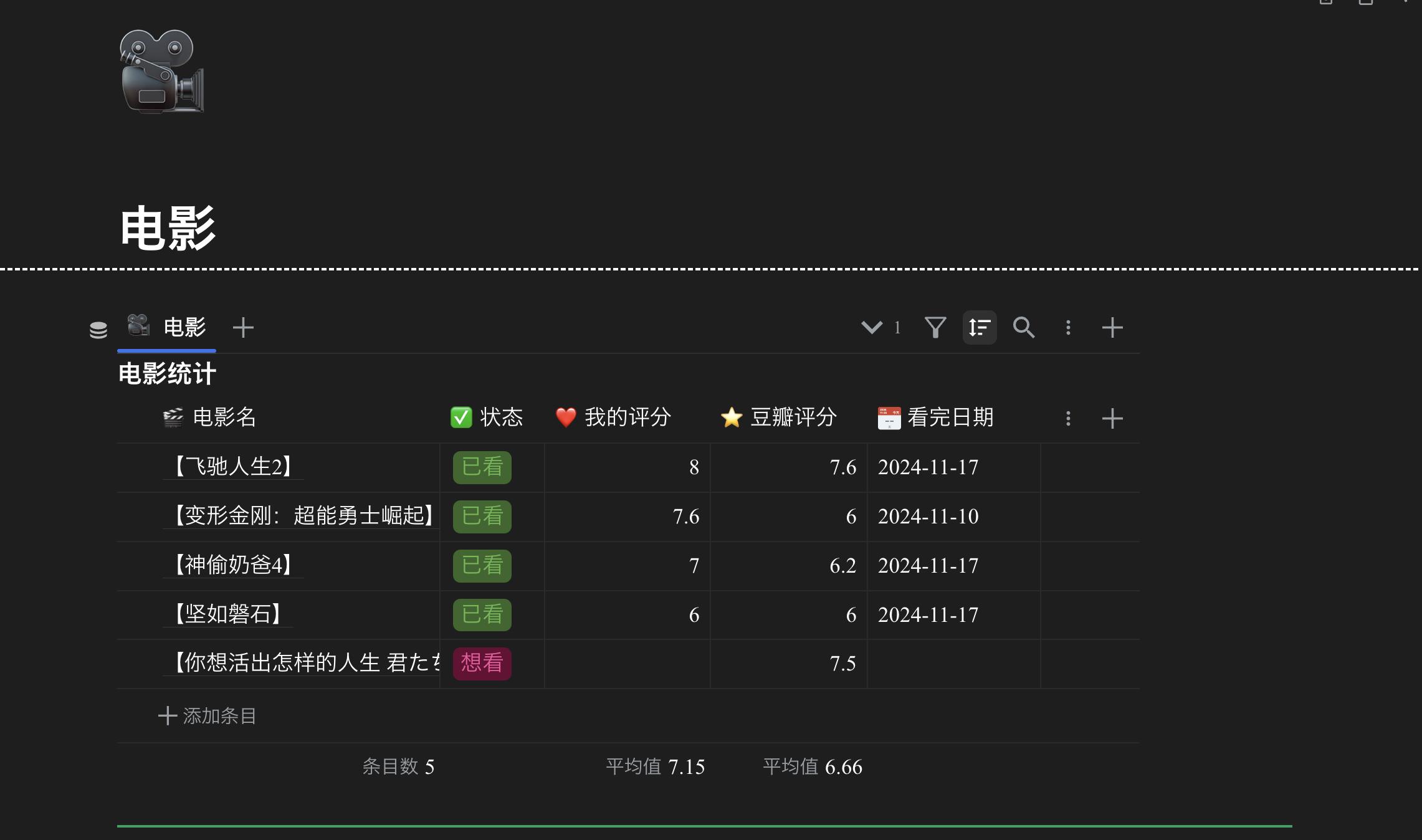Image resolution: width=1422 pixels, height=840 pixels.
Task: Open the column options via the header three-dot menu
Action: click(x=1068, y=418)
